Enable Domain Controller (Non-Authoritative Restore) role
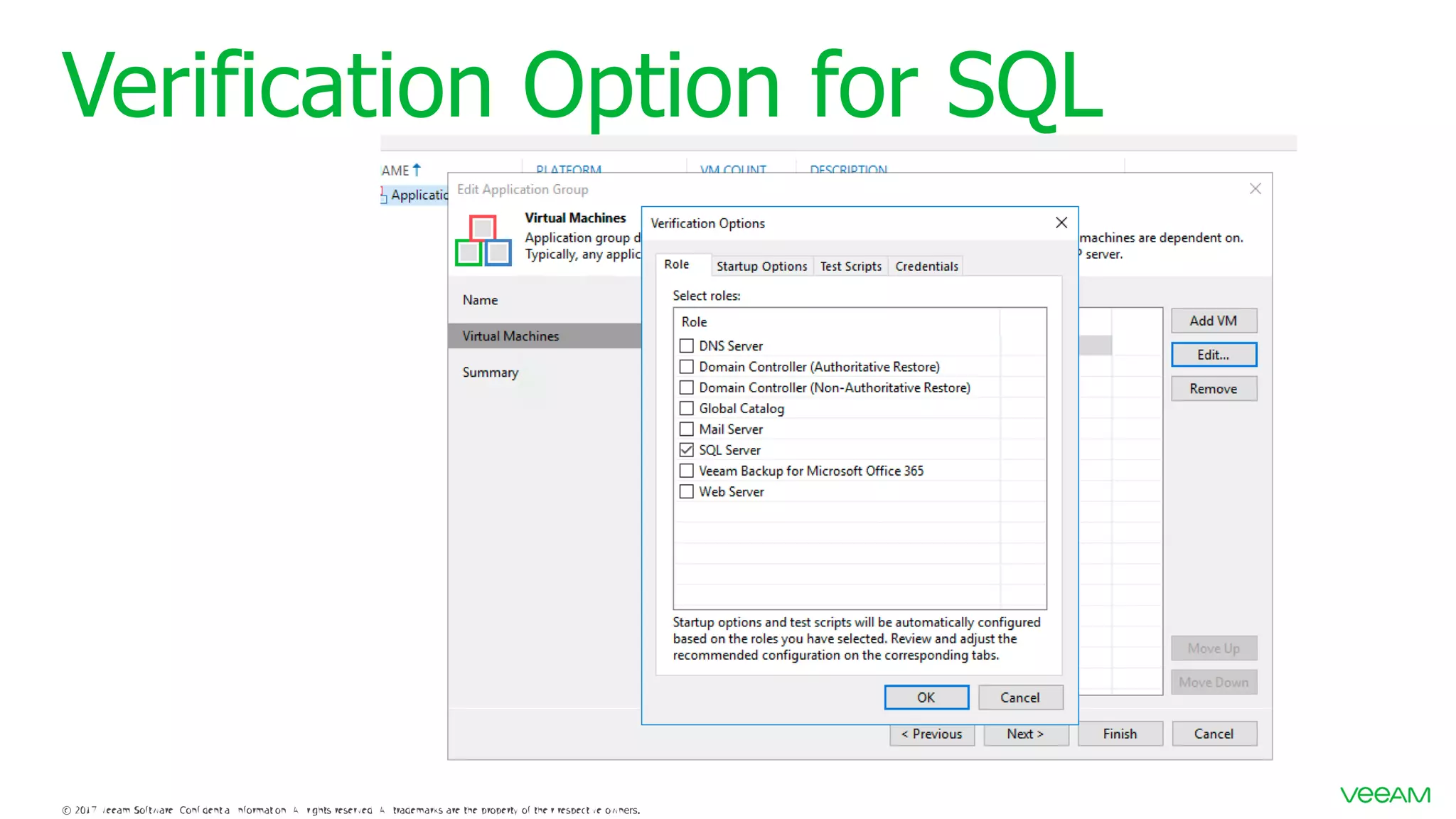 tap(686, 387)
